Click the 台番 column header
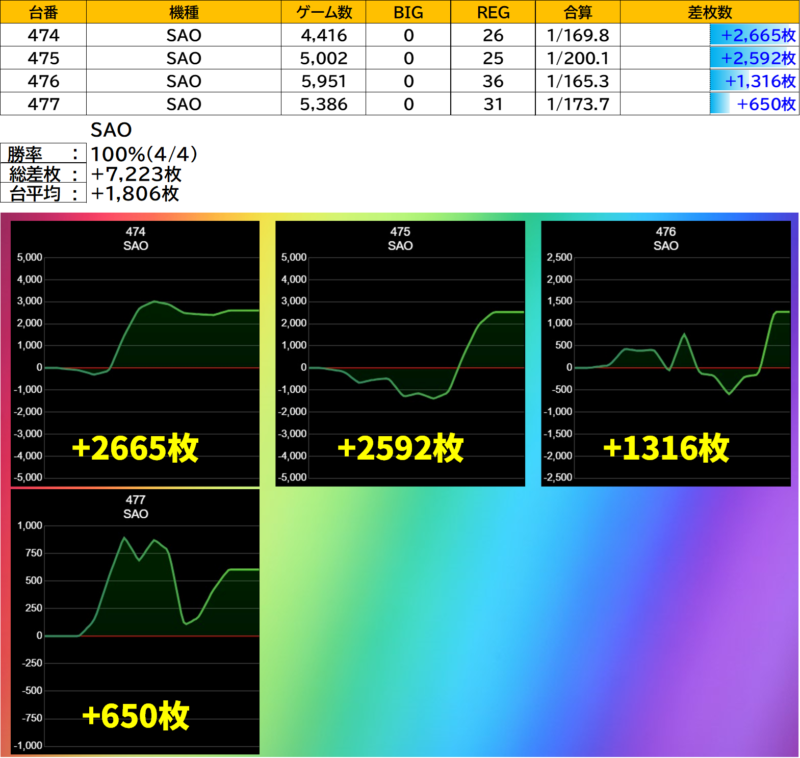800x758 pixels. 43,12
